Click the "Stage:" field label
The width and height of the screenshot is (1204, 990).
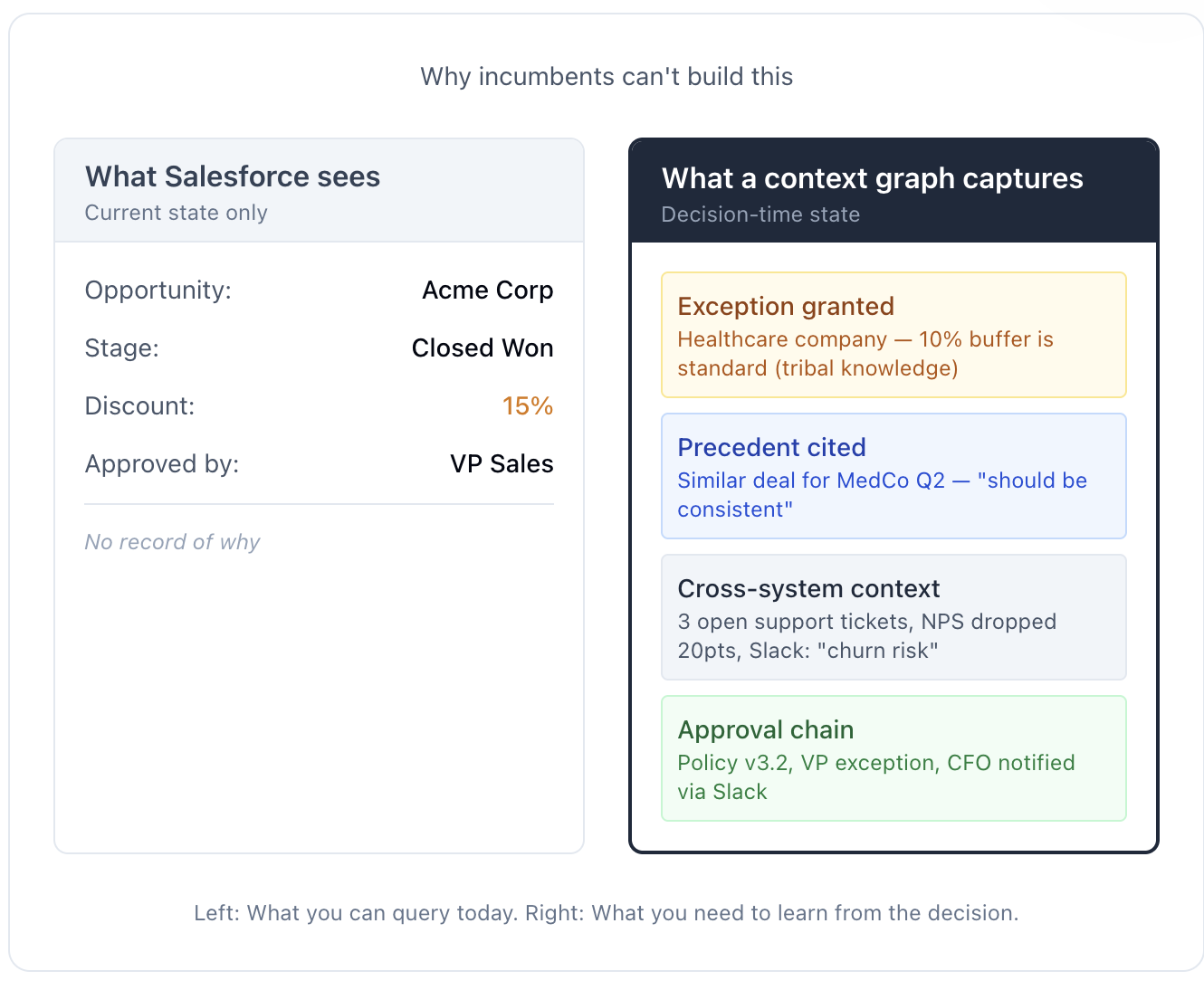pos(121,348)
